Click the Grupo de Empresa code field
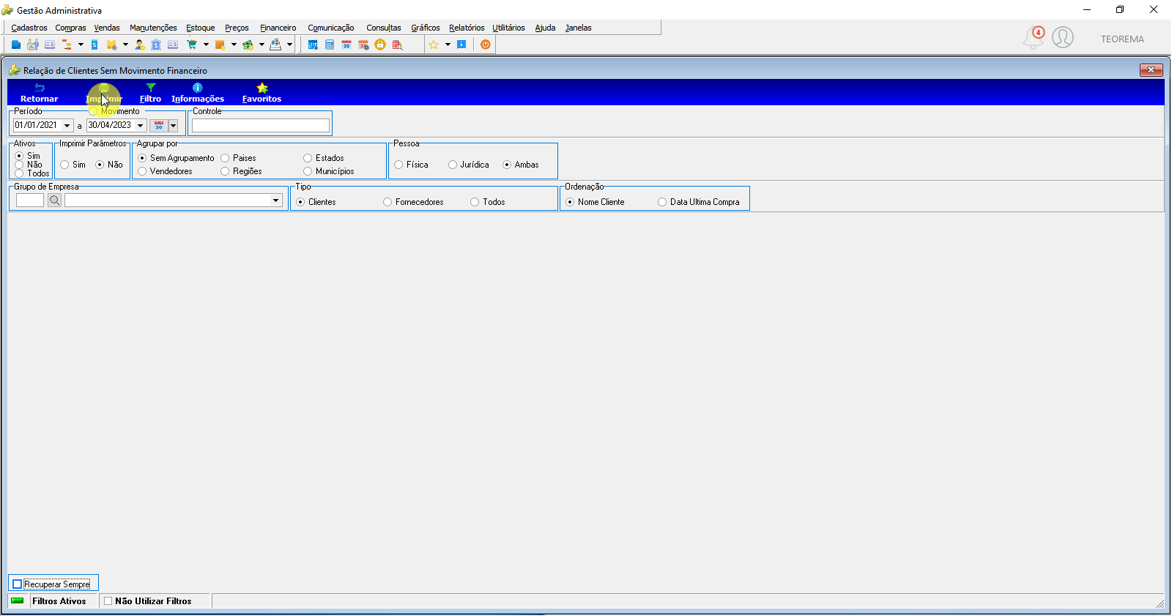Viewport: 1171px width, 616px height. tap(30, 200)
